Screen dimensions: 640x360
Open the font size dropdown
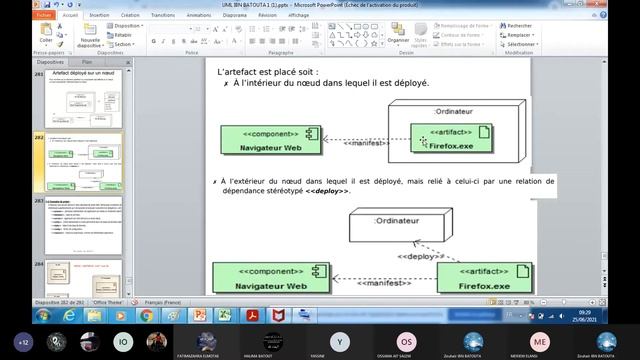207,29
